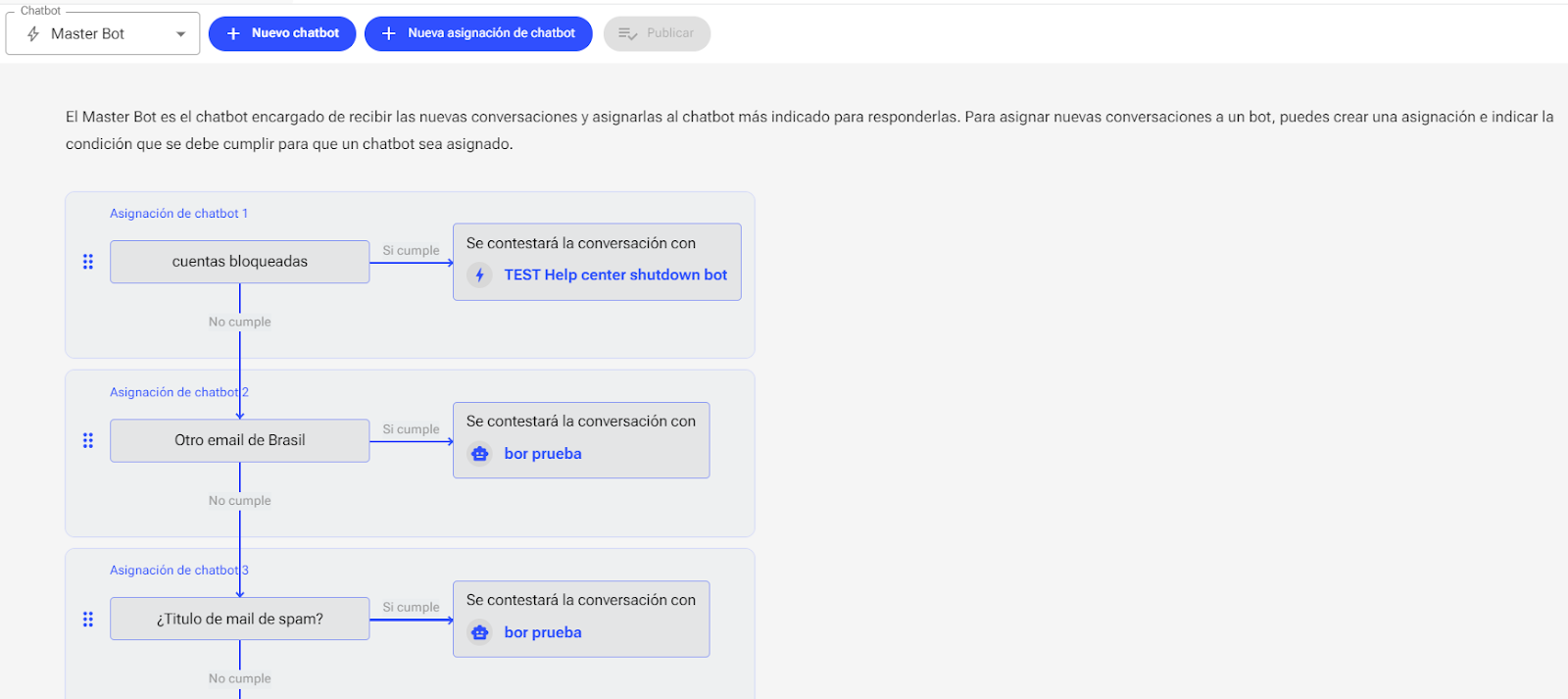Click Nueva asignación de chatbot button
Screen dimensions: 1568x699
tap(478, 33)
